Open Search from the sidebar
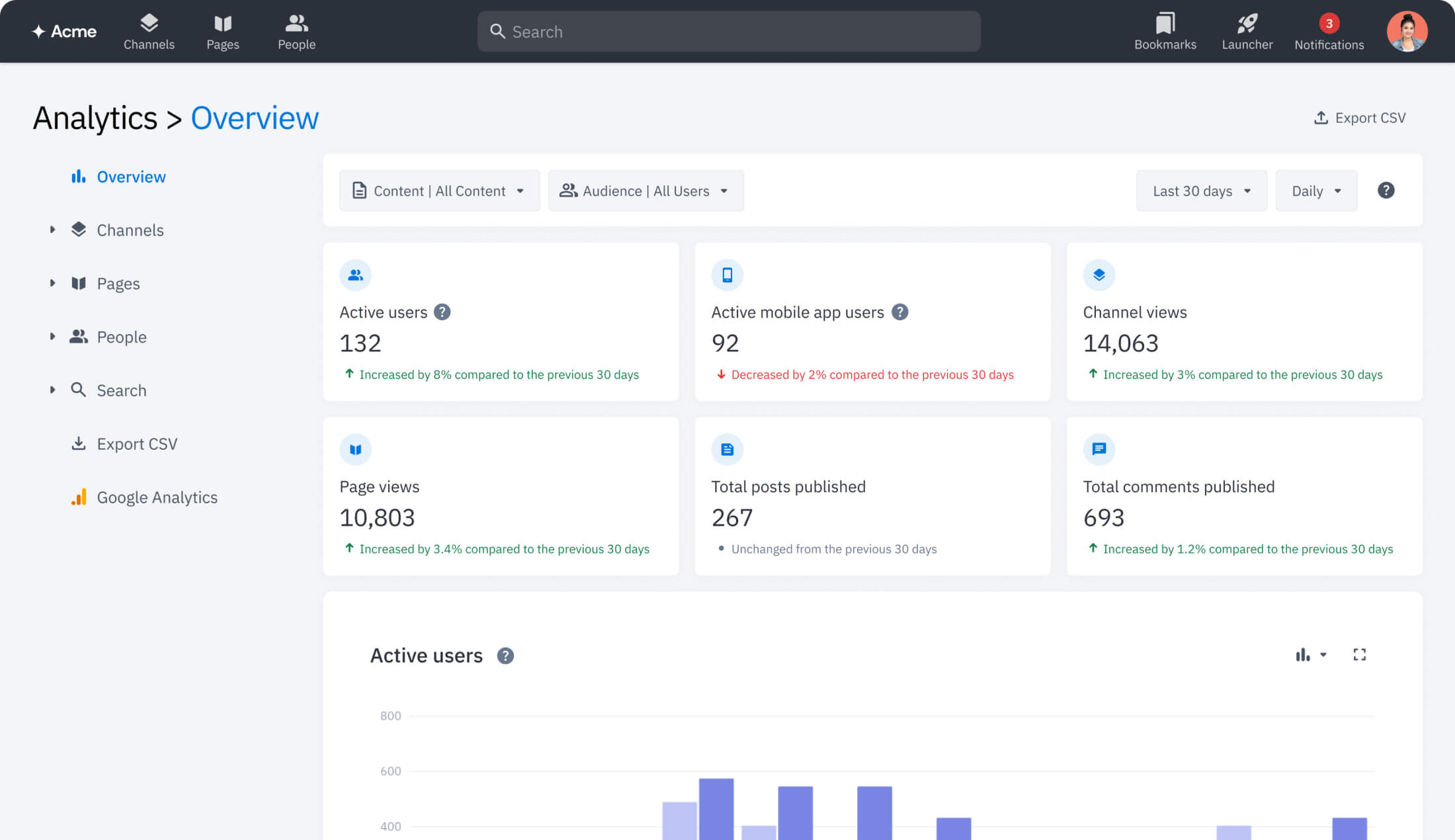This screenshot has width=1455, height=840. pos(121,390)
